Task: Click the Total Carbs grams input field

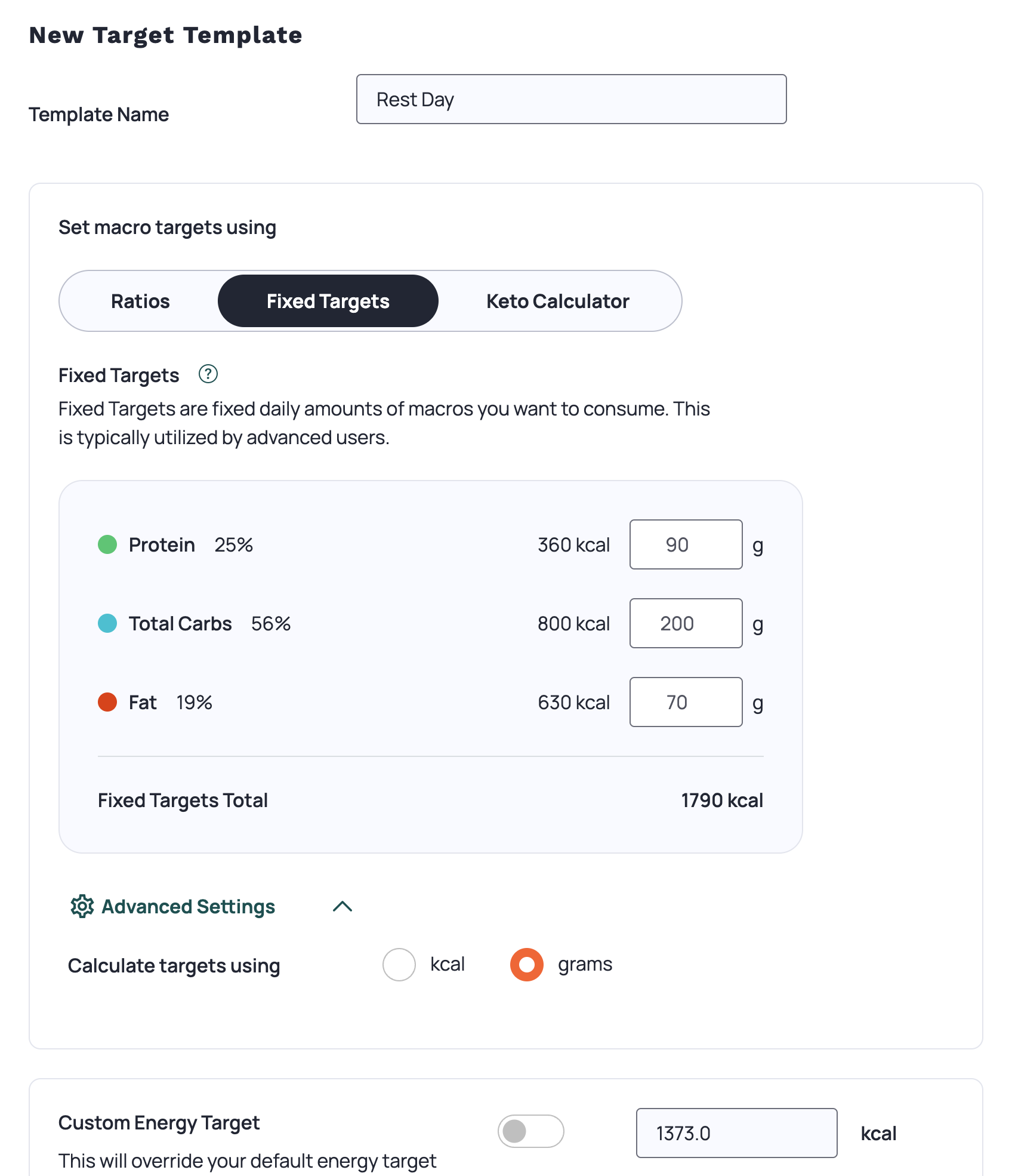Action: pyautogui.click(x=686, y=623)
